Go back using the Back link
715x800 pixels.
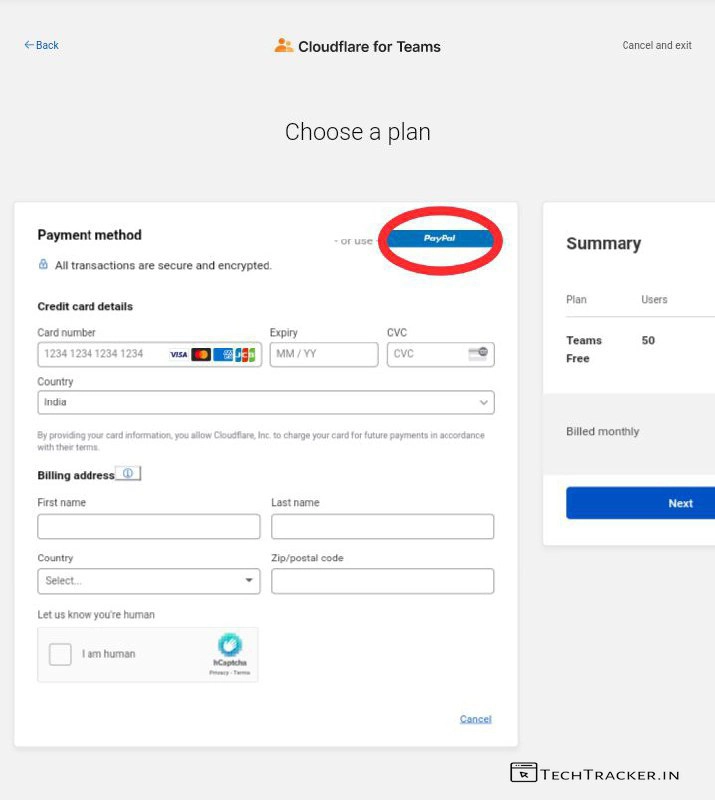[x=42, y=45]
